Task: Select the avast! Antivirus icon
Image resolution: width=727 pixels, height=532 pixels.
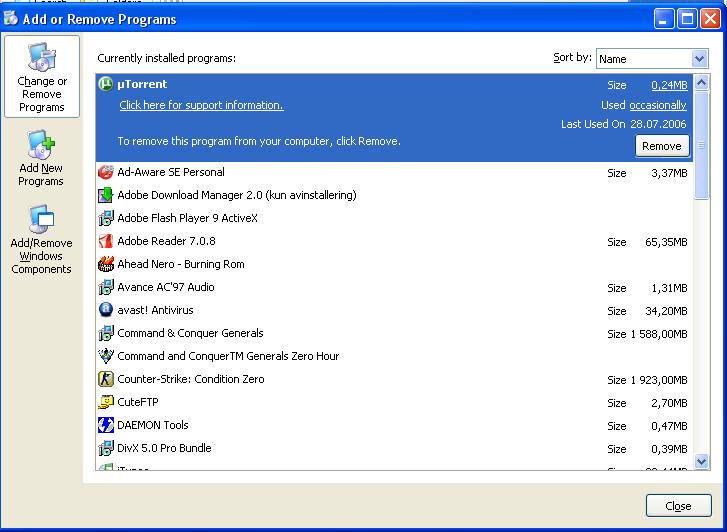Action: point(106,310)
